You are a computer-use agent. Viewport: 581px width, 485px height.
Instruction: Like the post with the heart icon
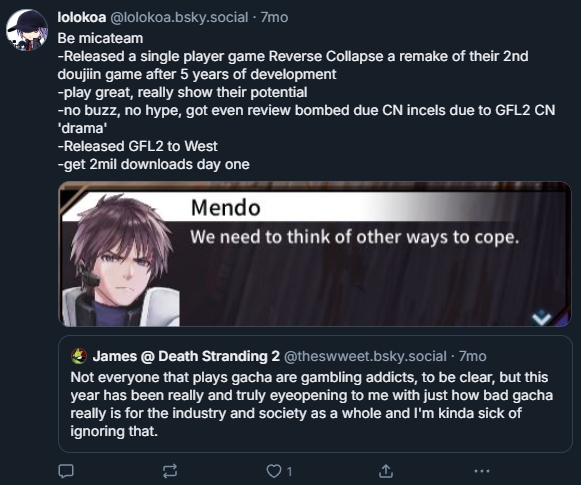274,471
